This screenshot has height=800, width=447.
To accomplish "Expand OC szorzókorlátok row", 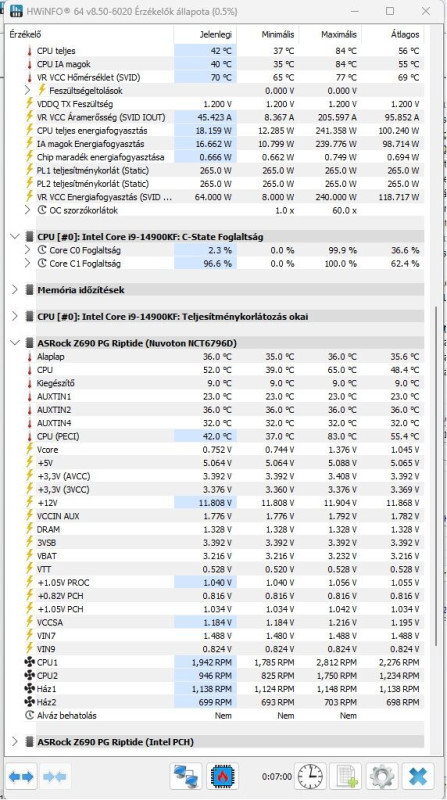I will 28,210.
